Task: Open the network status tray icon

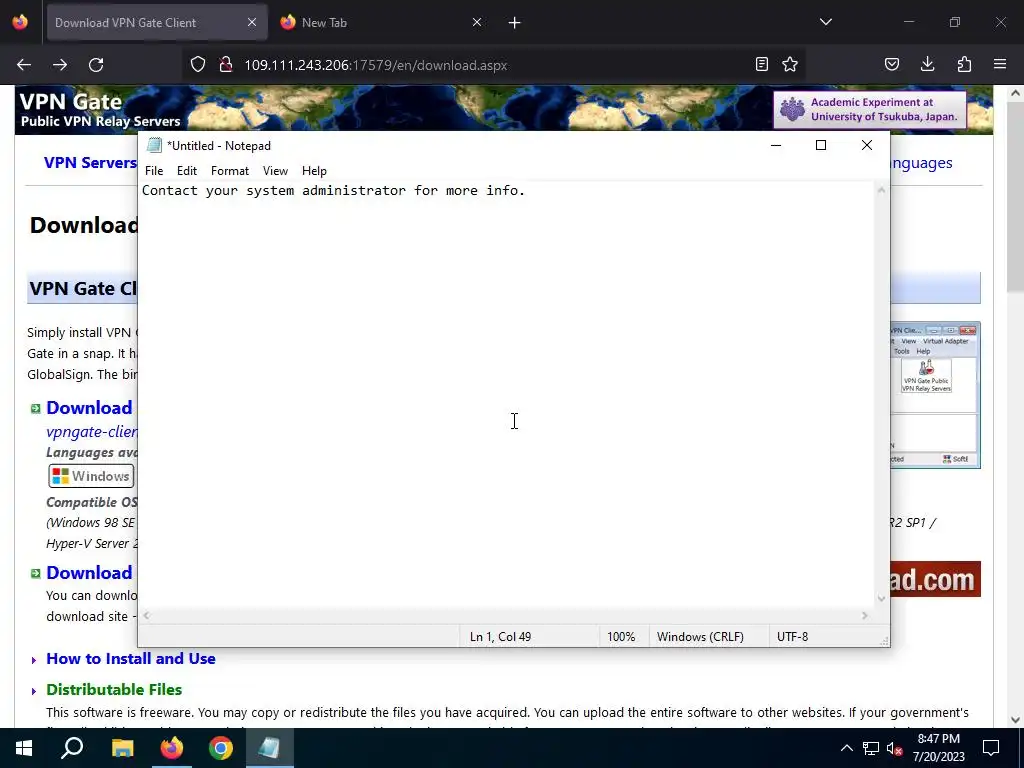Action: pyautogui.click(x=871, y=748)
